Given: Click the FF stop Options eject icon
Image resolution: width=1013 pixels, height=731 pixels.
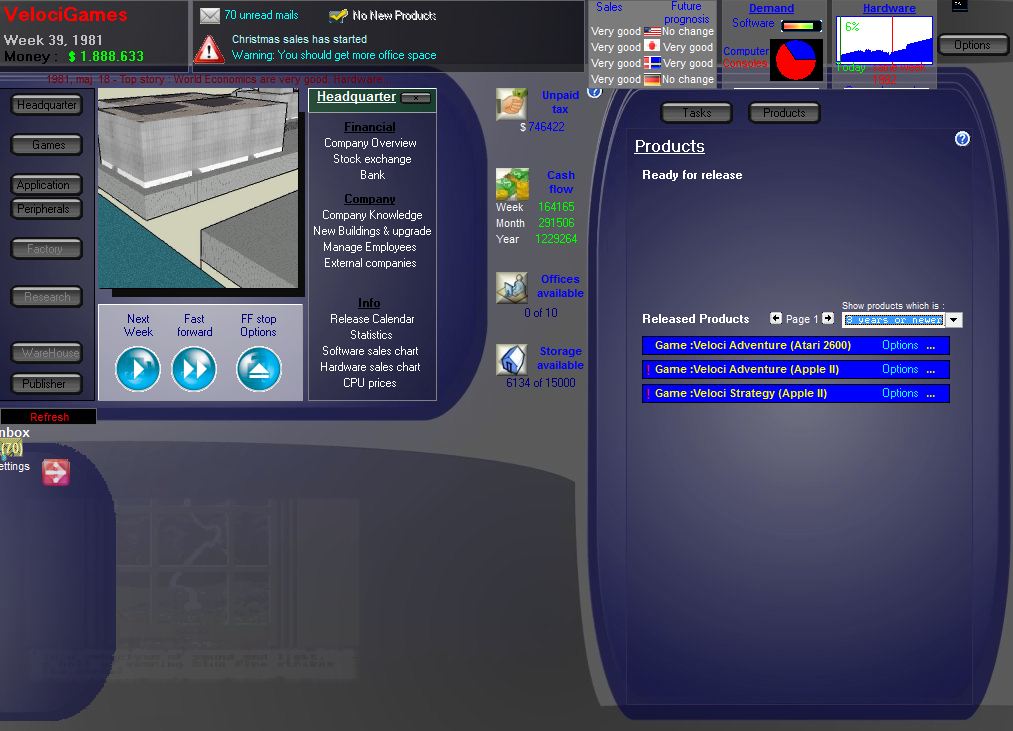Looking at the screenshot, I should point(258,369).
